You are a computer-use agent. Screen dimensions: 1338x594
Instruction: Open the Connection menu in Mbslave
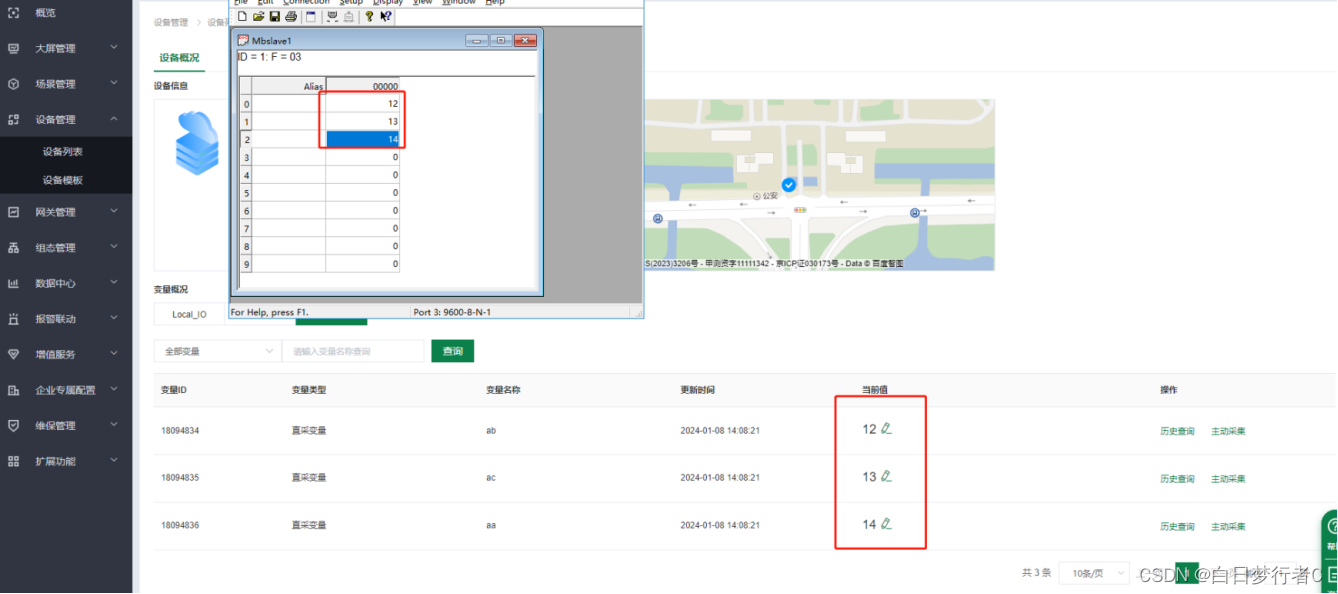(305, 2)
